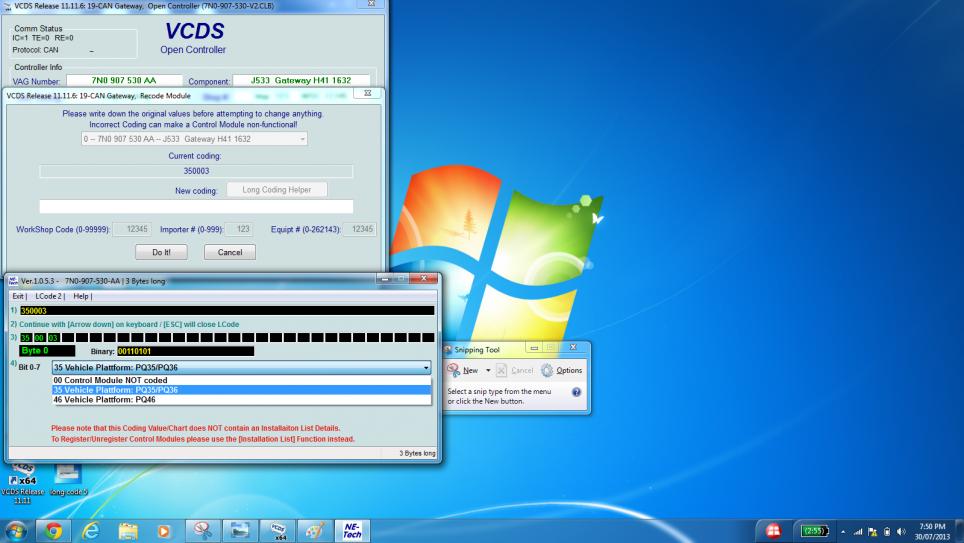Open the LCode 2 menu
This screenshot has width=964, height=543.
(x=50, y=296)
